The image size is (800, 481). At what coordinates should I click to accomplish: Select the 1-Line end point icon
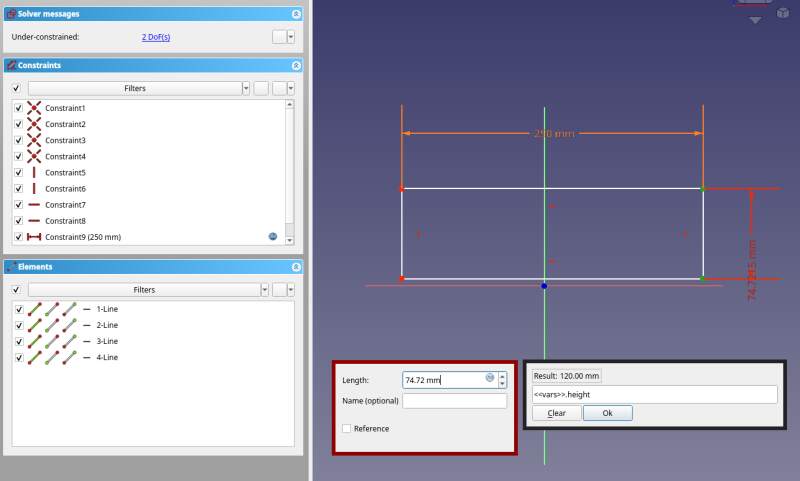(69, 309)
